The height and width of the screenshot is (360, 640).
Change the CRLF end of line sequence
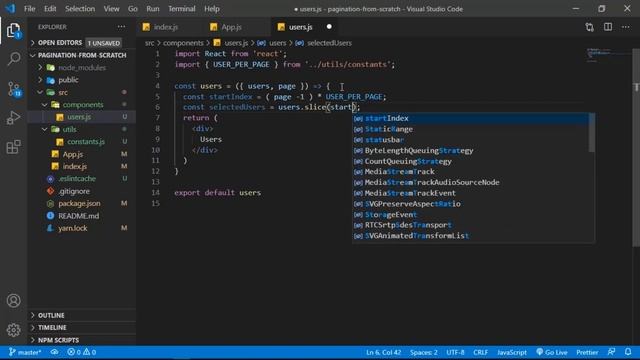coord(480,352)
